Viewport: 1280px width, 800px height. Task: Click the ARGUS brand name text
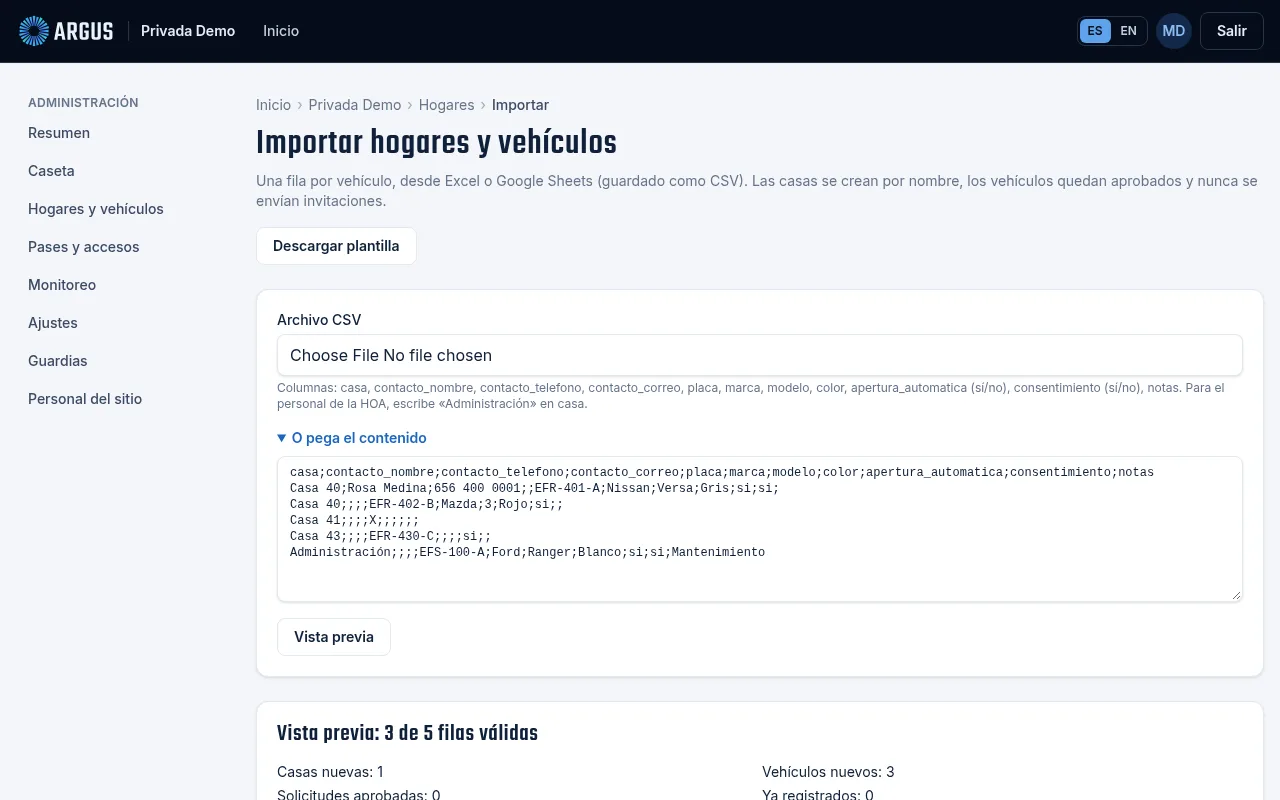coord(84,31)
